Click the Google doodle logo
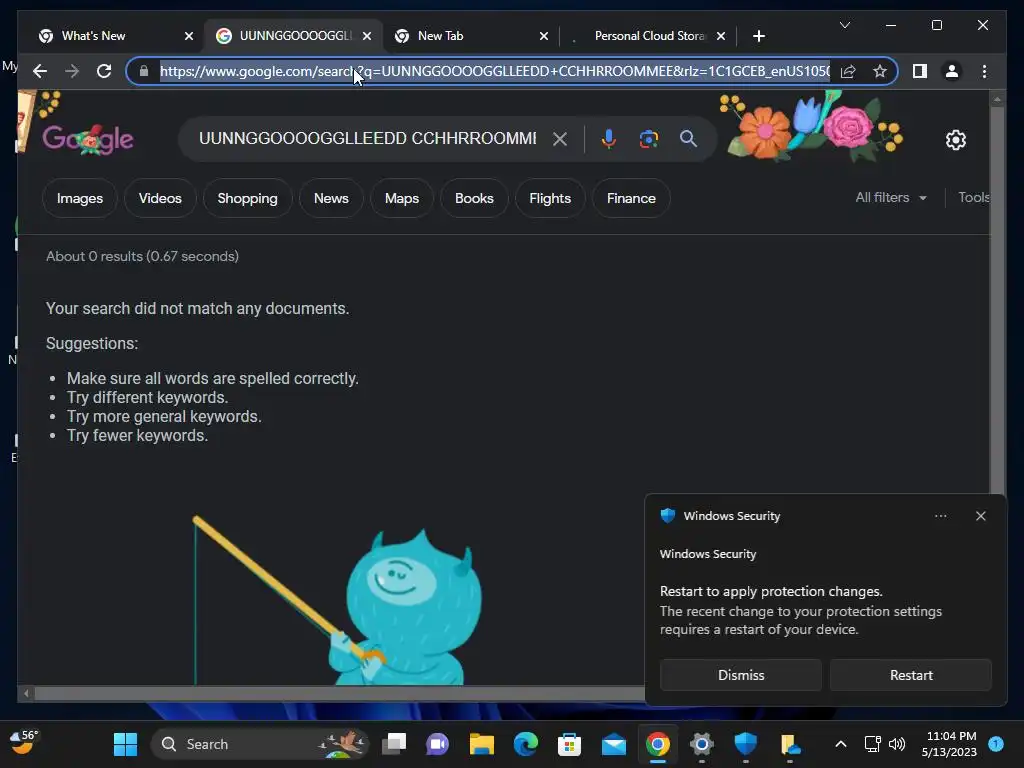 [88, 138]
